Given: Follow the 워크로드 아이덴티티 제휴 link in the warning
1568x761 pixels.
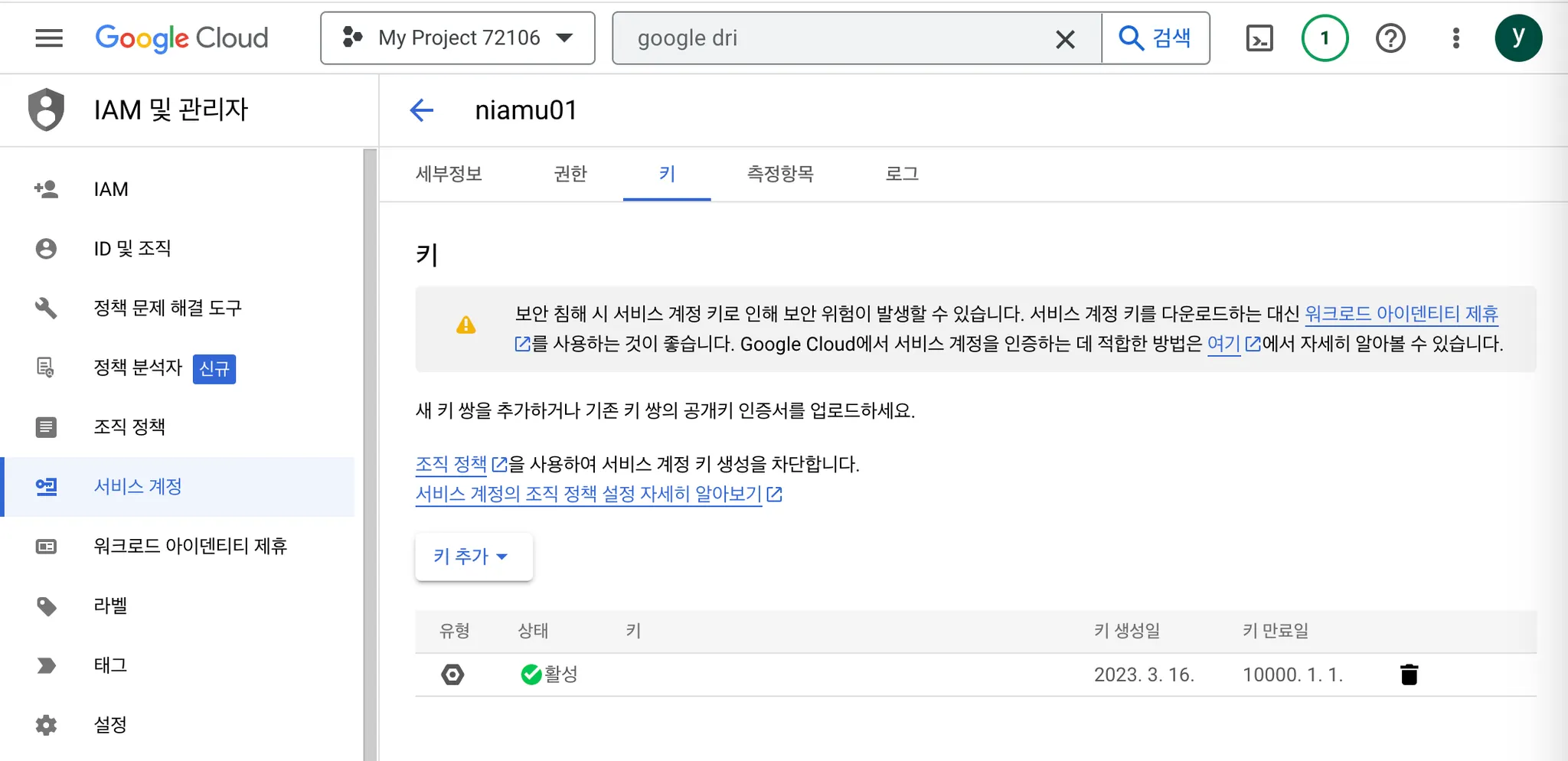Looking at the screenshot, I should [1401, 314].
